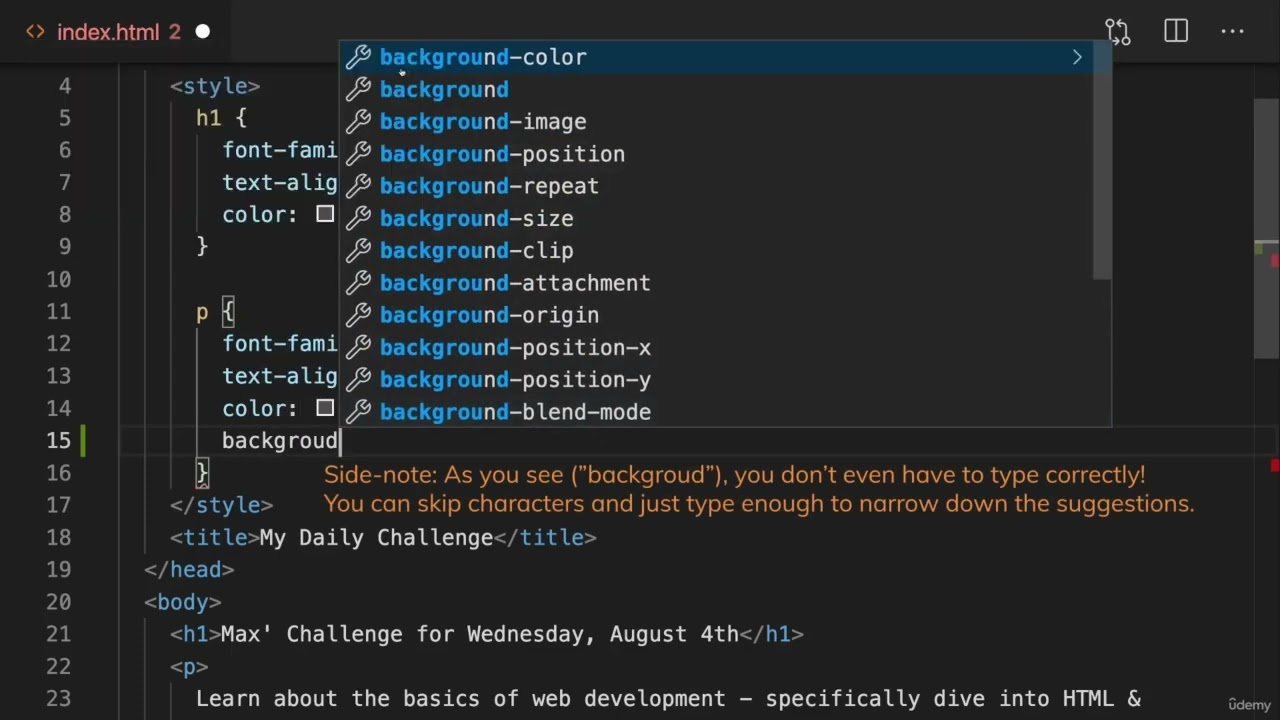This screenshot has height=720, width=1280.
Task: Click the 'p {' selector on line 11
Action: point(215,312)
